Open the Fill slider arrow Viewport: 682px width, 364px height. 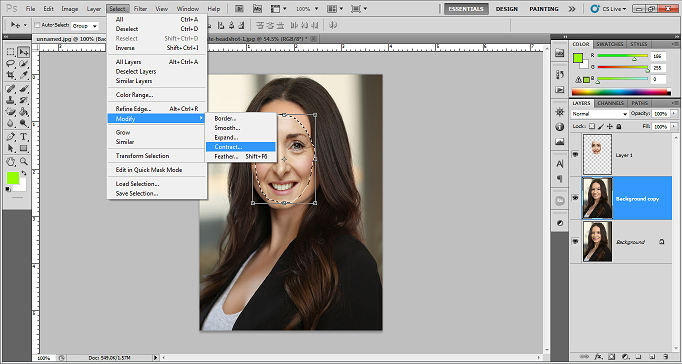coord(675,127)
